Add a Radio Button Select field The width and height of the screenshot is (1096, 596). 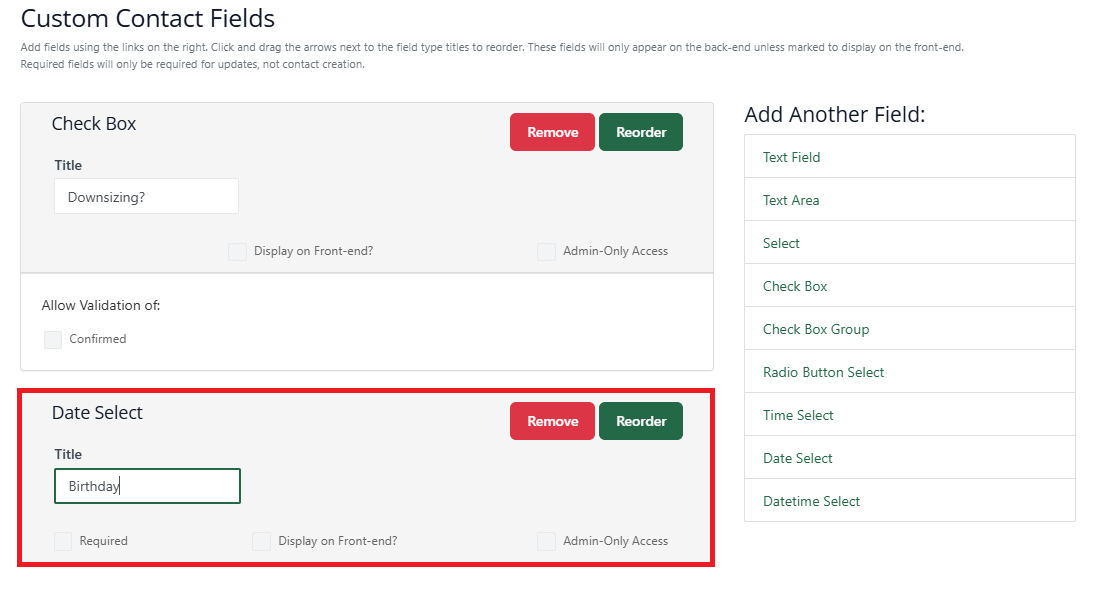[909, 372]
